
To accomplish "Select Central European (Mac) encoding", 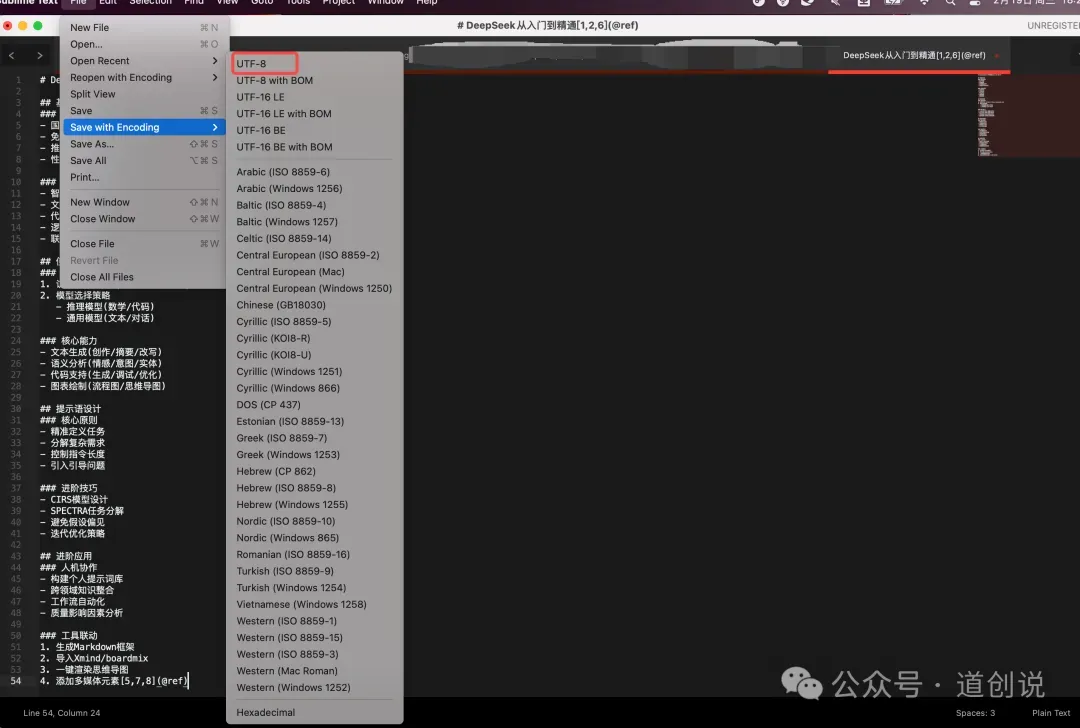I will click(x=315, y=271).
